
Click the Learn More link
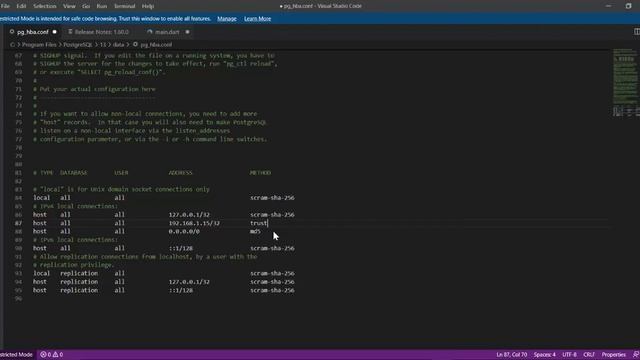(x=258, y=19)
